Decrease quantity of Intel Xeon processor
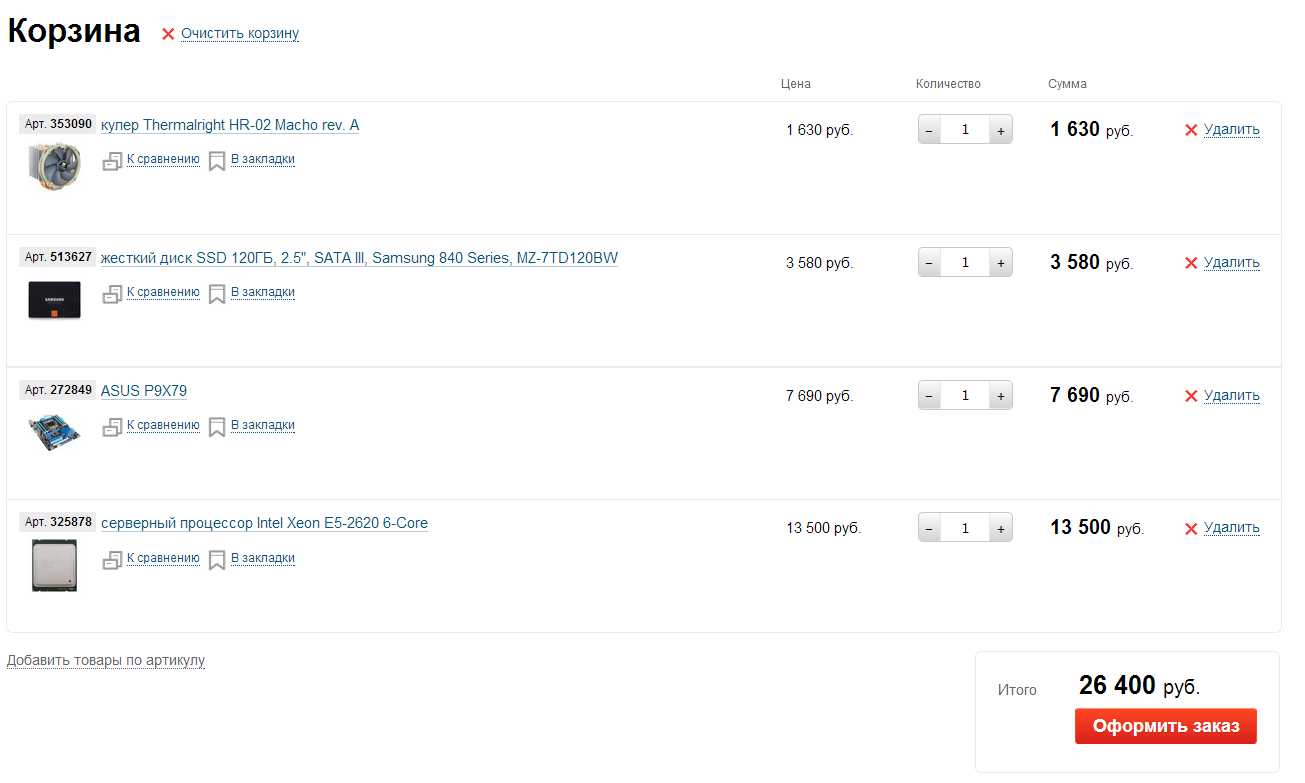 click(929, 528)
